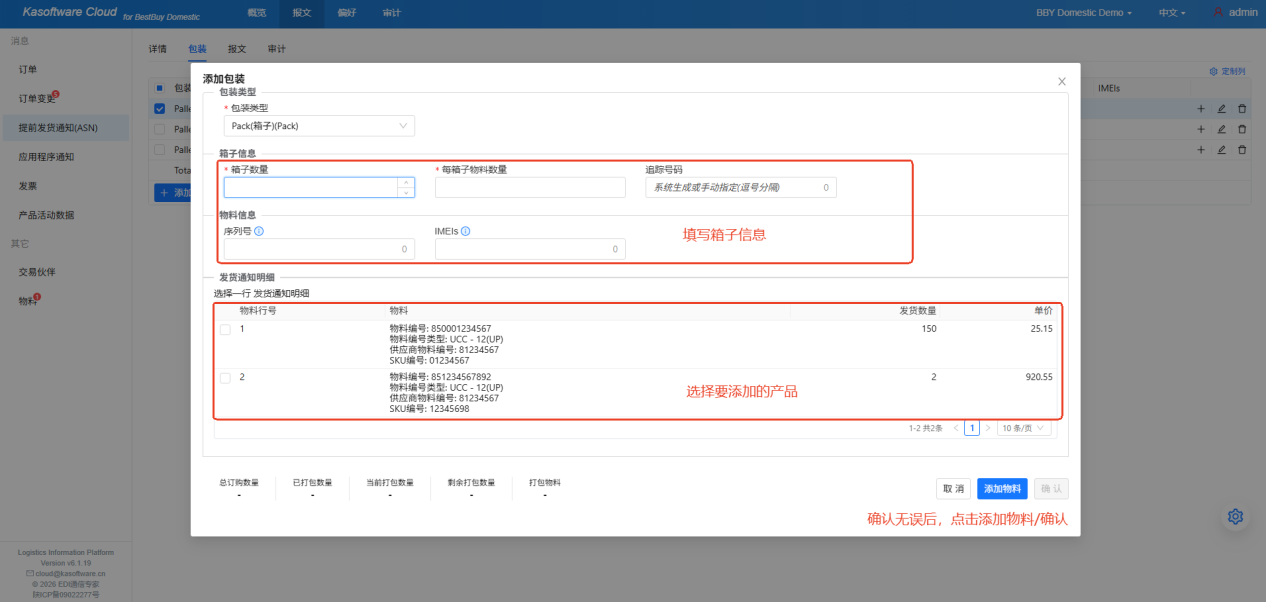Click the info icon beside 序列号

(x=259, y=231)
